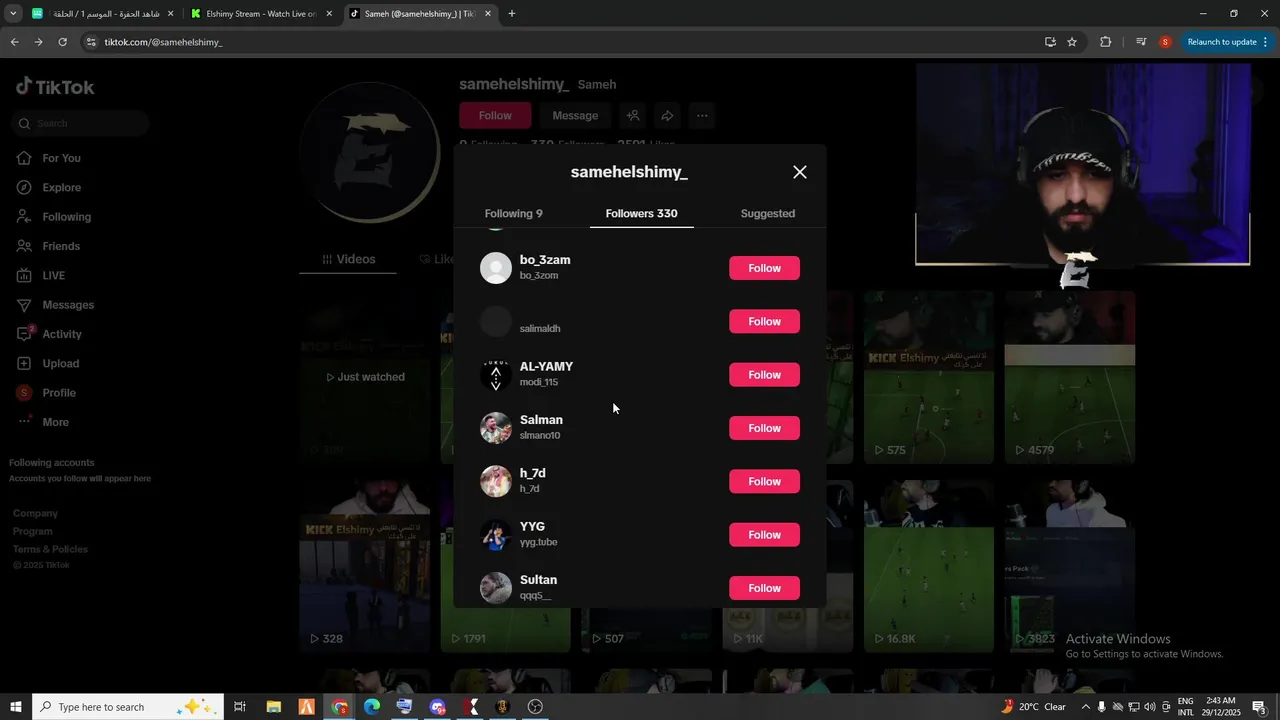The width and height of the screenshot is (1280, 720).
Task: Bookmark this page with star icon
Action: coord(1072,42)
